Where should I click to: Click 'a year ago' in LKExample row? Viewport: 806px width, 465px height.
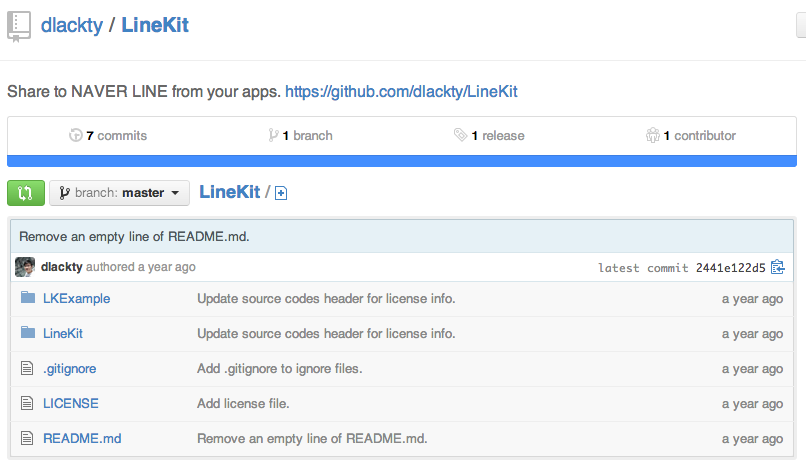coord(753,299)
